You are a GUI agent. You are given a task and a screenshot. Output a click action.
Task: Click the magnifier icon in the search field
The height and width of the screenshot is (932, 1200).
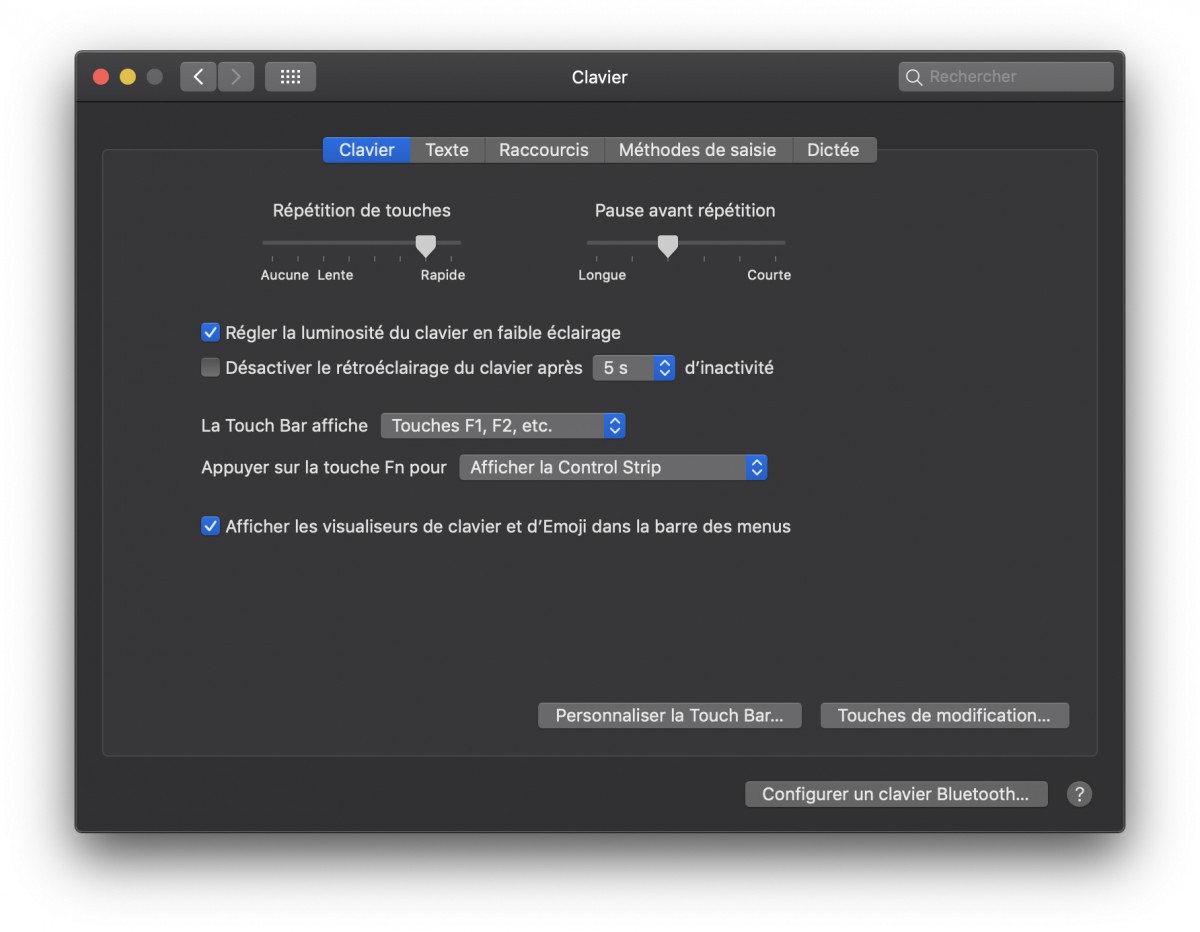click(913, 76)
